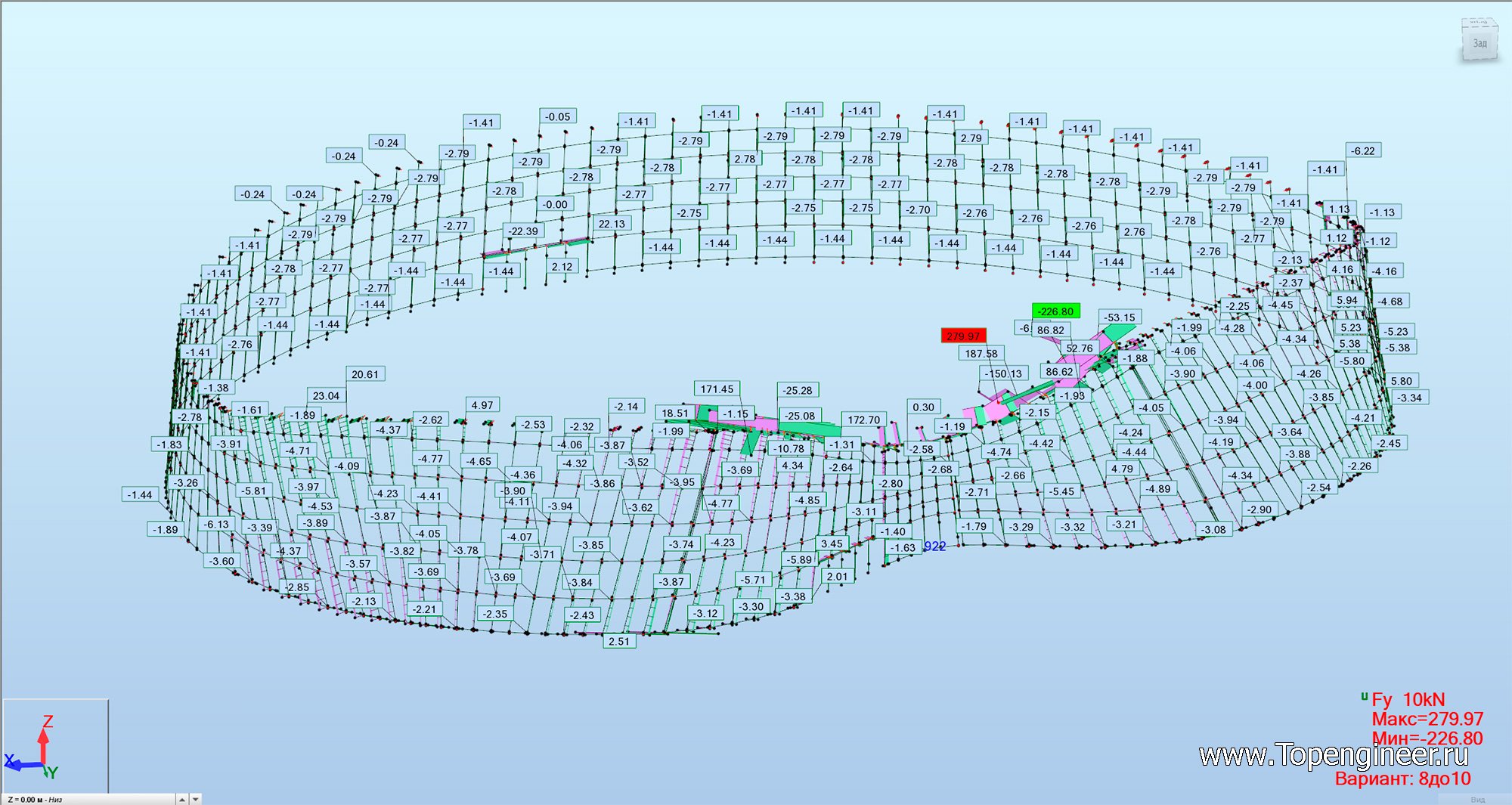Image resolution: width=1512 pixels, height=805 pixels.
Task: Open the level dropdown down arrow
Action: [x=196, y=799]
